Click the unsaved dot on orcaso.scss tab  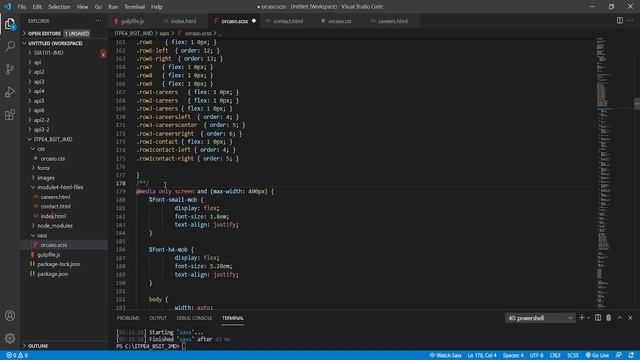pos(254,21)
